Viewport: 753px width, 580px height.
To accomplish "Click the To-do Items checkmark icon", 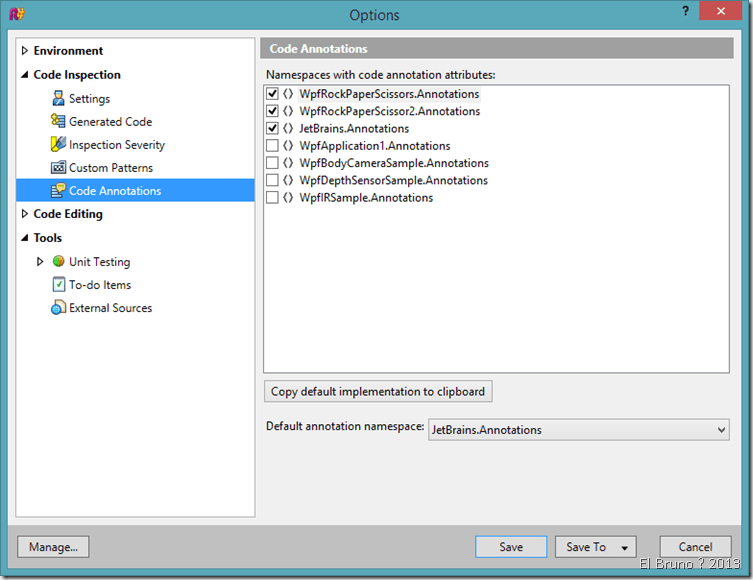I will [x=58, y=285].
